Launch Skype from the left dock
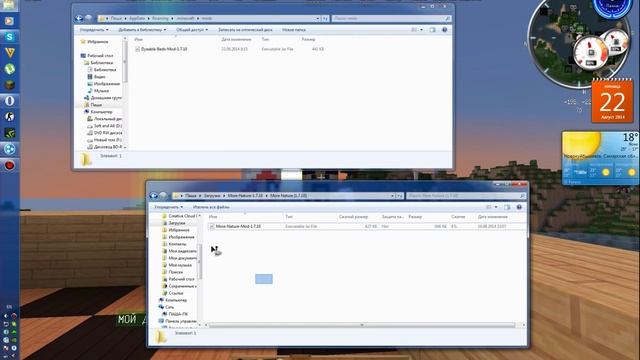This screenshot has height=360, width=640. 10,37
